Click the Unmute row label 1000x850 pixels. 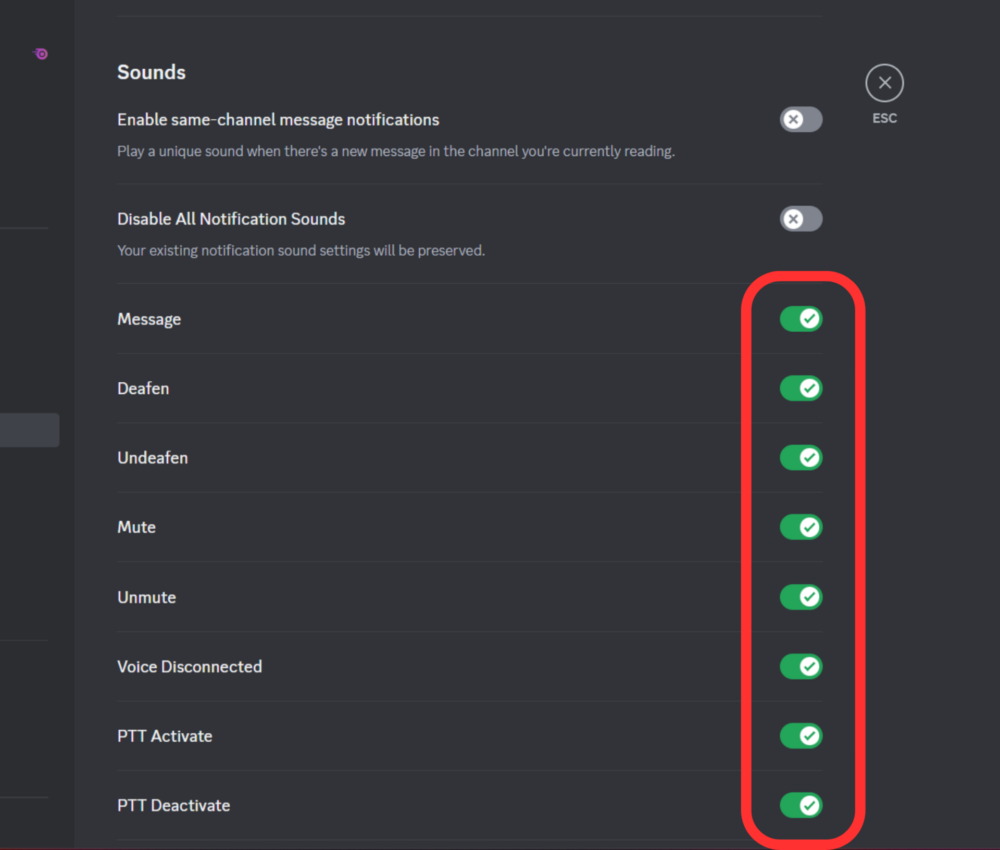click(x=146, y=597)
